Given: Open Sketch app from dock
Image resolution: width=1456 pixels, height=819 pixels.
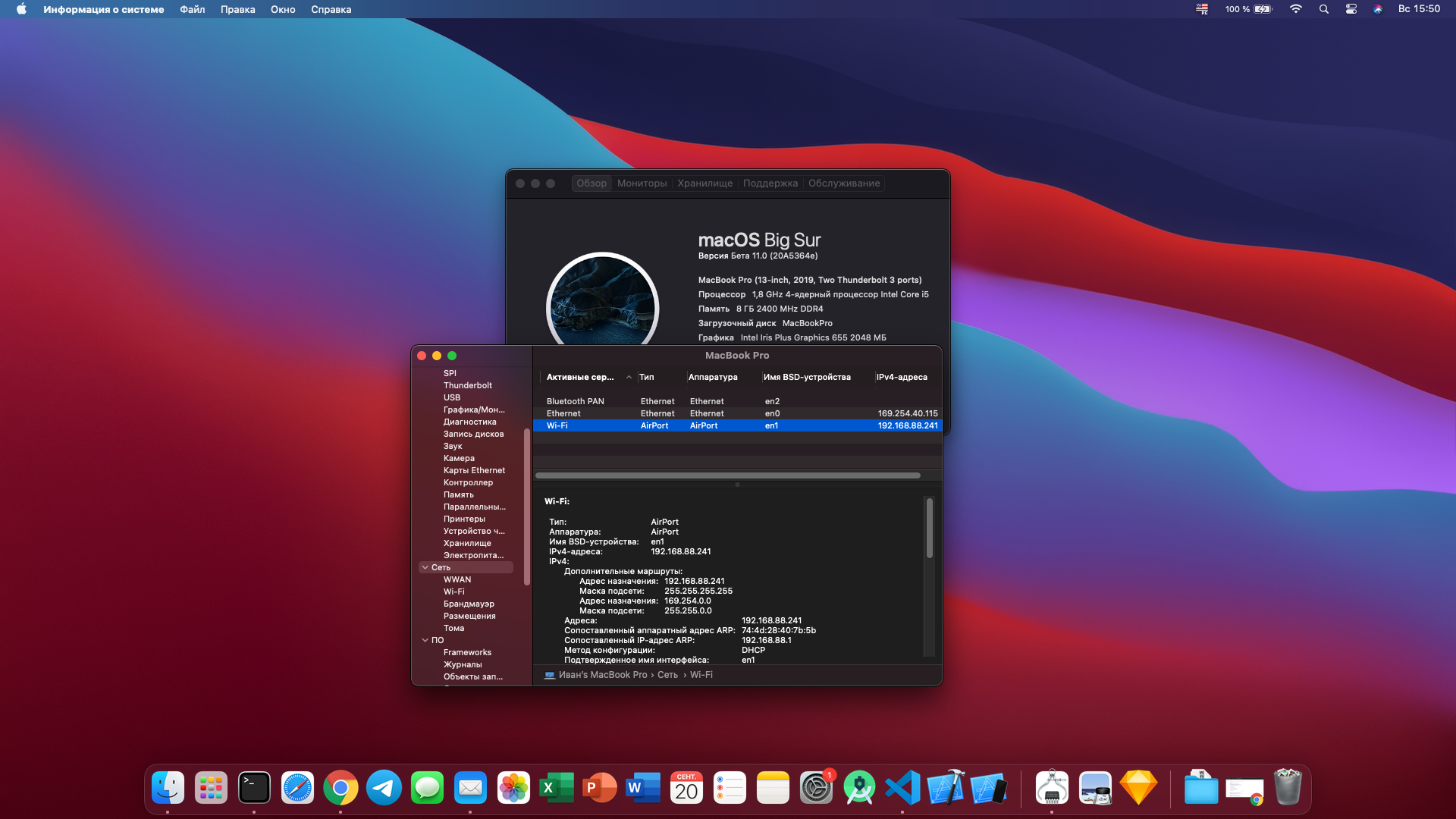Looking at the screenshot, I should click(1138, 789).
